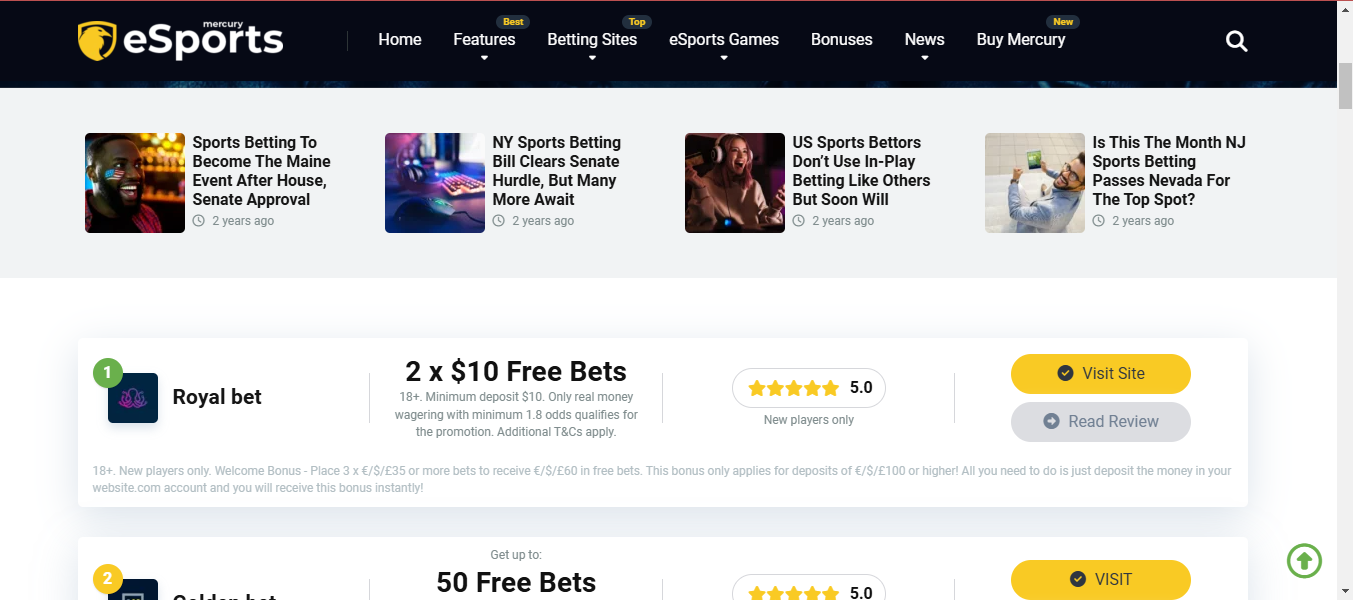Expand the Features dropdown menu

coord(484,40)
